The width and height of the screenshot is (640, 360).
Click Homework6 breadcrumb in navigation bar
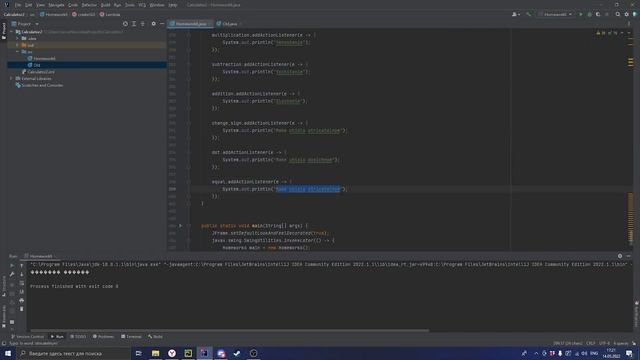coord(53,14)
